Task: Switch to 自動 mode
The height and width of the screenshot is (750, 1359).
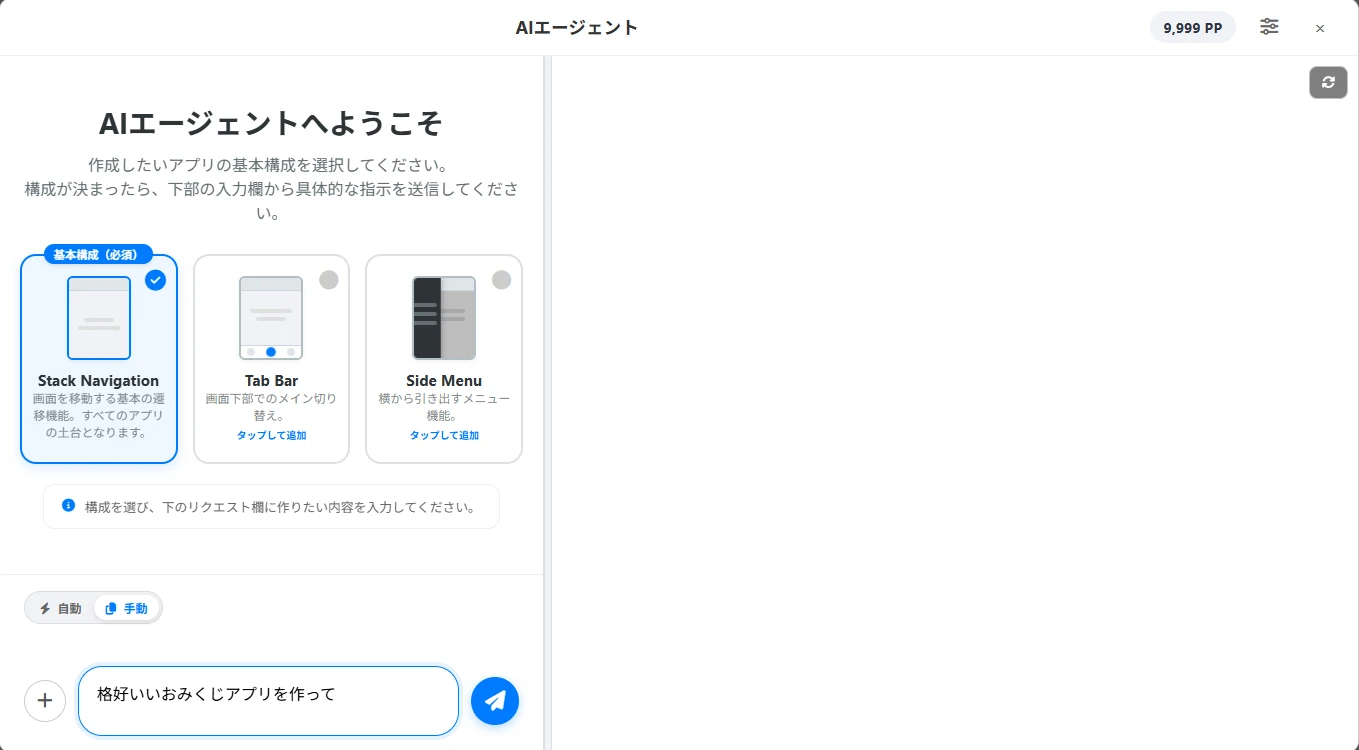Action: [x=60, y=607]
